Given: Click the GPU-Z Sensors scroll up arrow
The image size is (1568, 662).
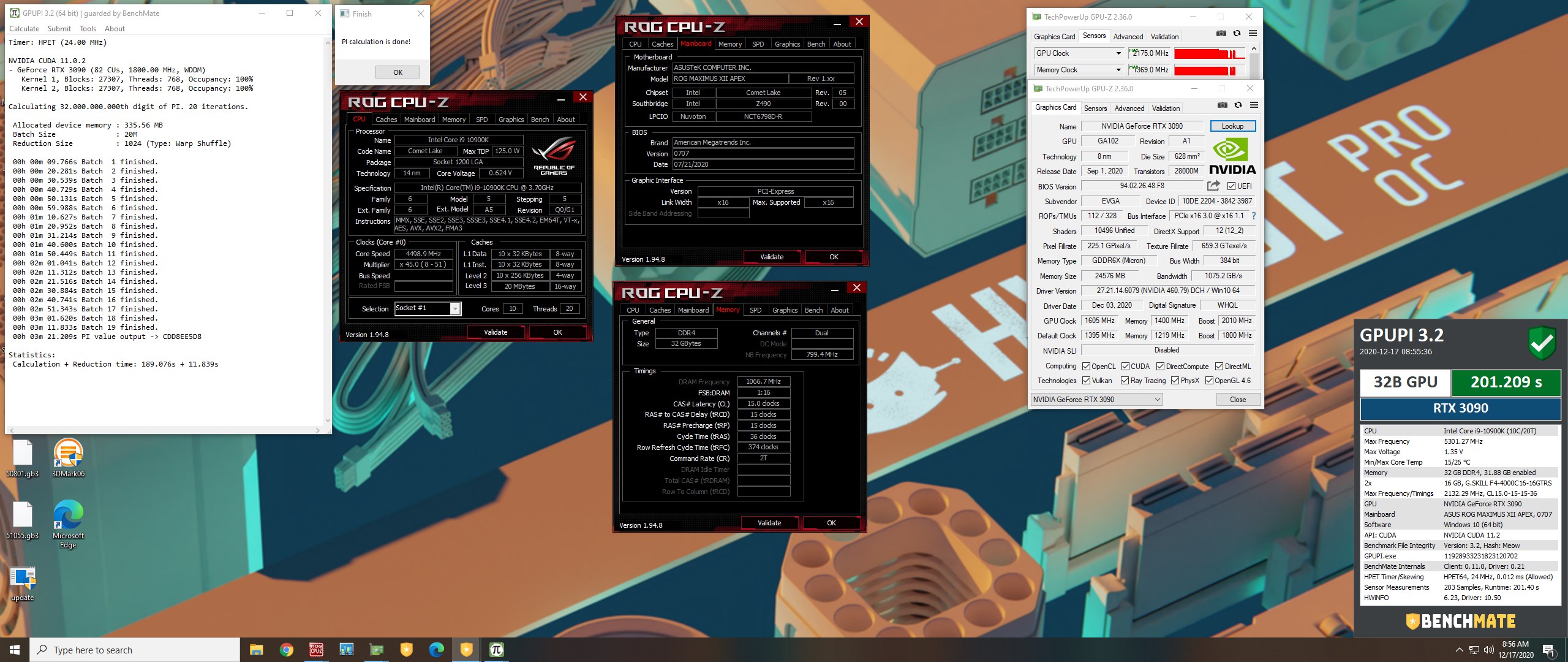Looking at the screenshot, I should tap(1254, 48).
